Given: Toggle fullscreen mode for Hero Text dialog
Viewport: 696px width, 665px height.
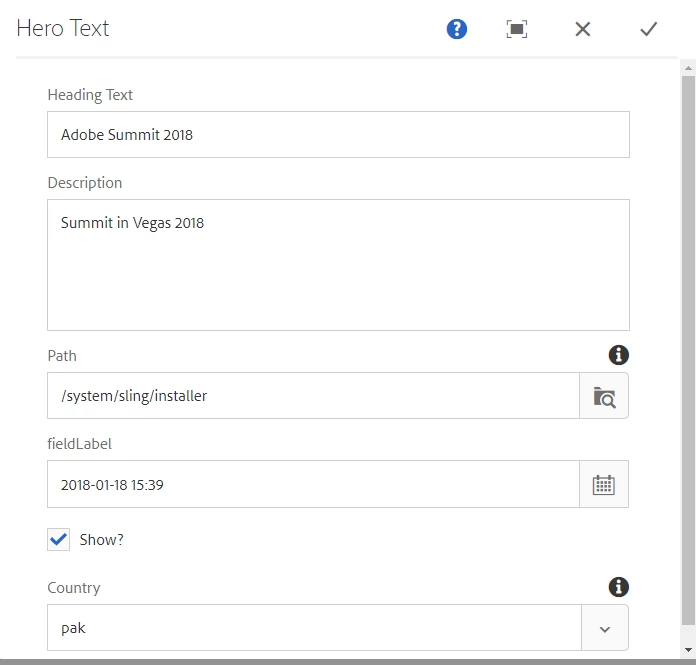Looking at the screenshot, I should coord(517,29).
